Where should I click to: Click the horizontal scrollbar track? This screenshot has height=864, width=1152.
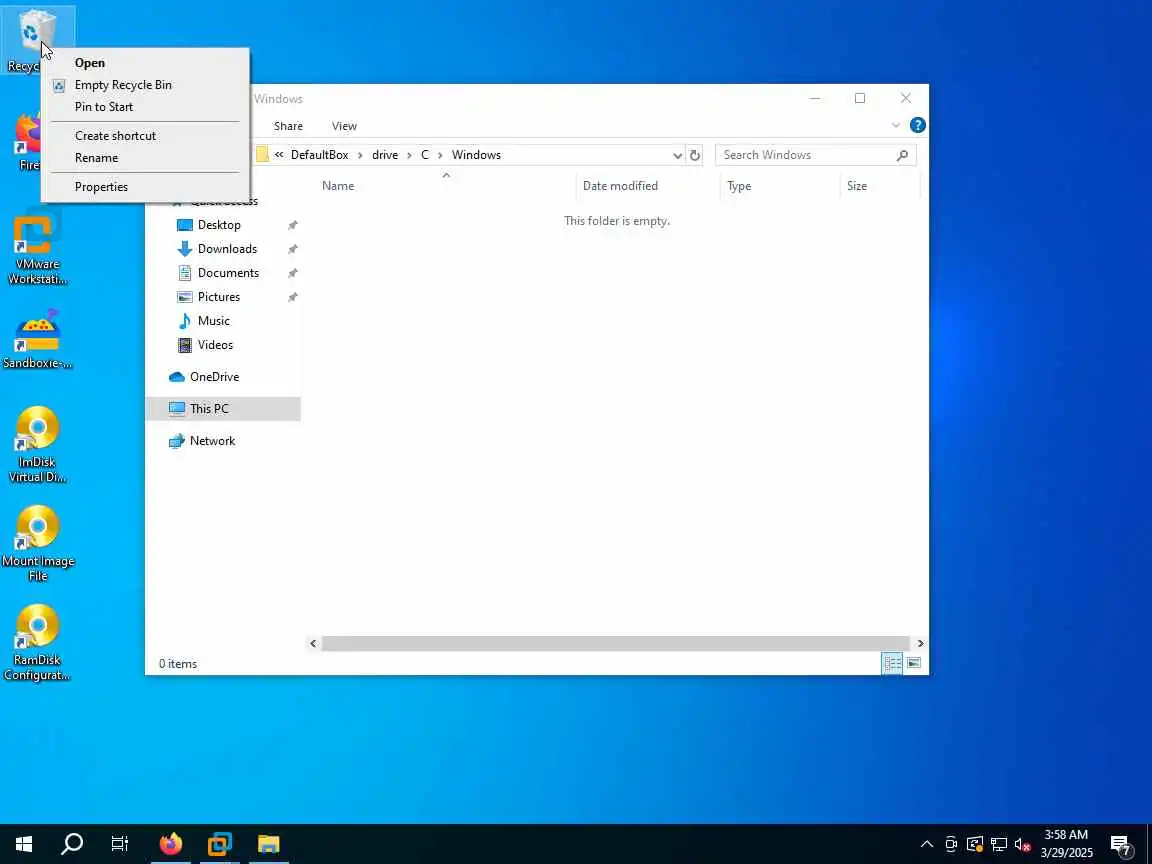click(x=616, y=644)
